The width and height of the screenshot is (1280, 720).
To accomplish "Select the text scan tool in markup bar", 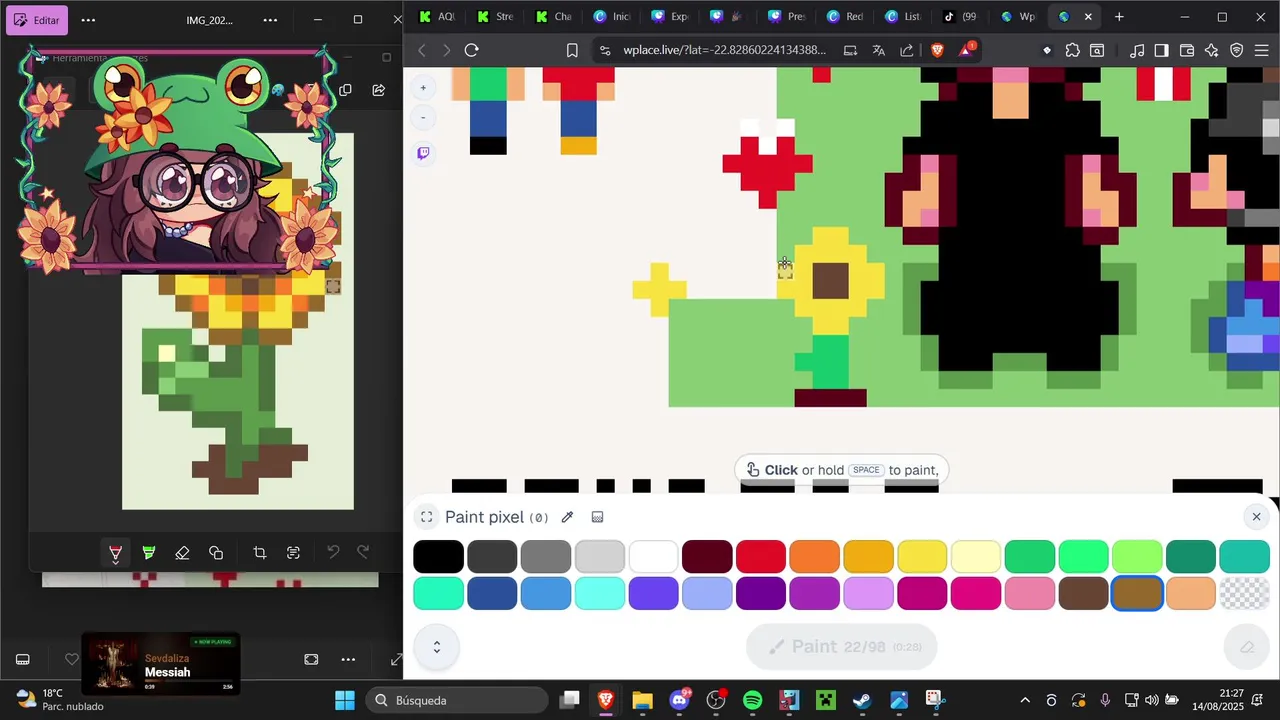I will pyautogui.click(x=293, y=553).
